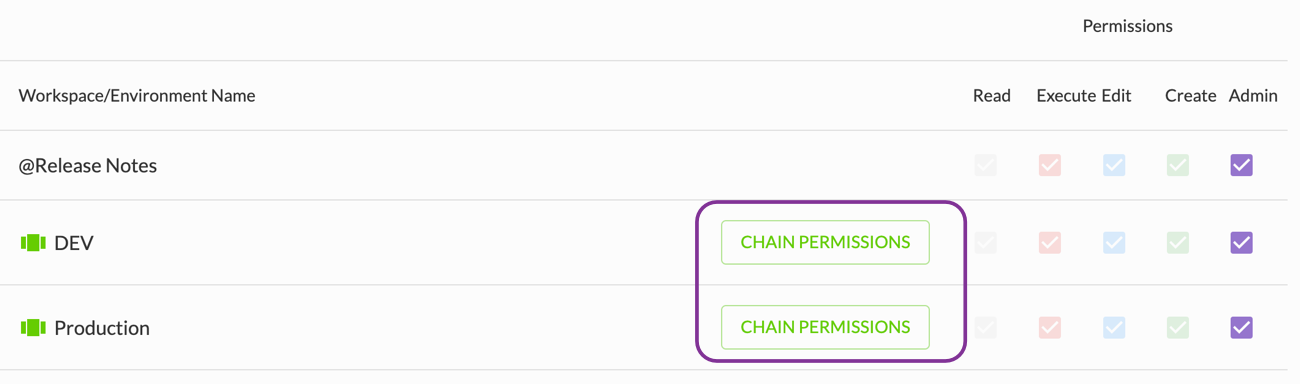This screenshot has width=1300, height=384.
Task: Toggle Create checkbox for @Release Notes
Action: pyautogui.click(x=1178, y=165)
